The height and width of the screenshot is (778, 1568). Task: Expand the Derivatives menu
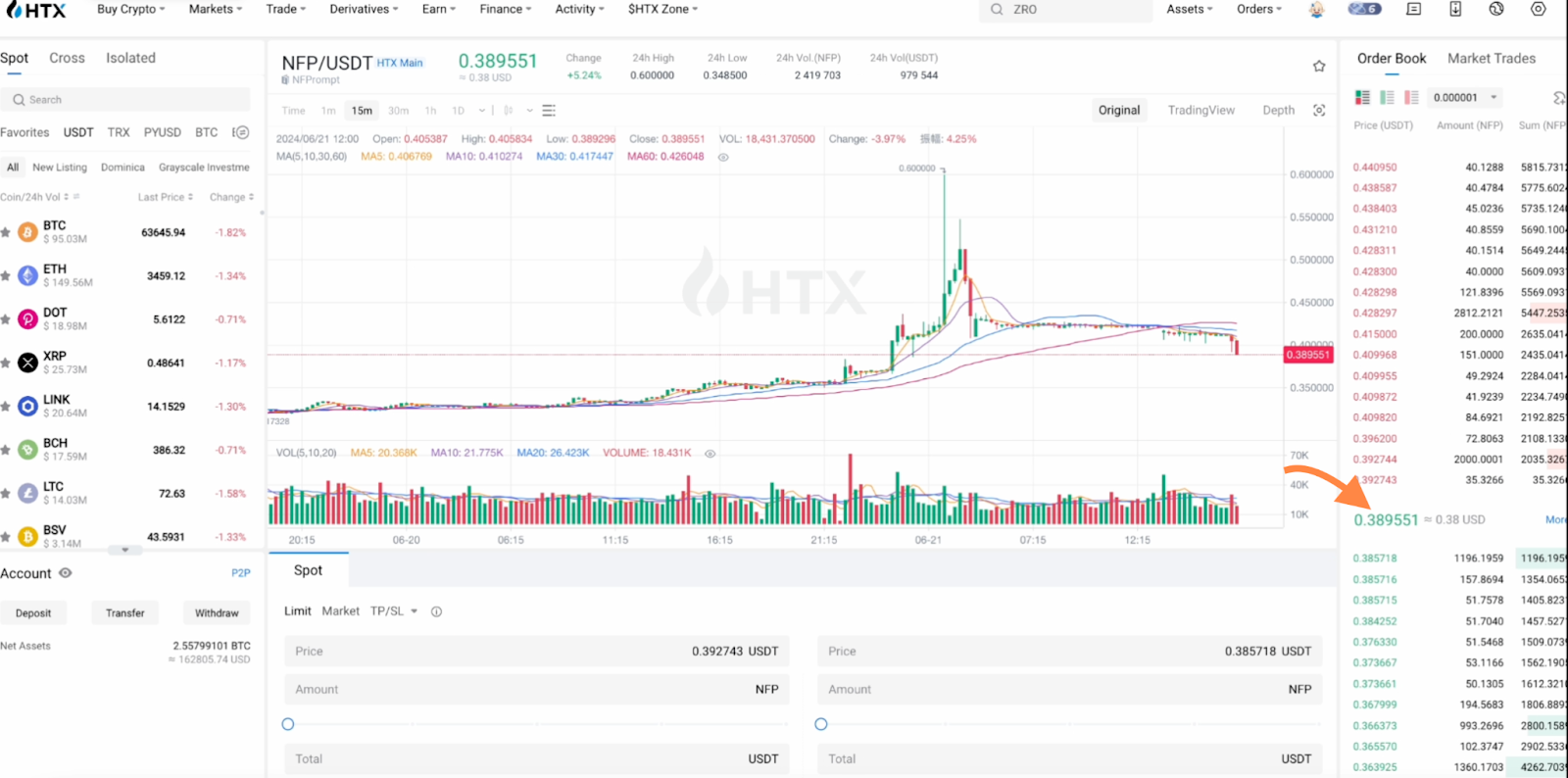pos(364,9)
